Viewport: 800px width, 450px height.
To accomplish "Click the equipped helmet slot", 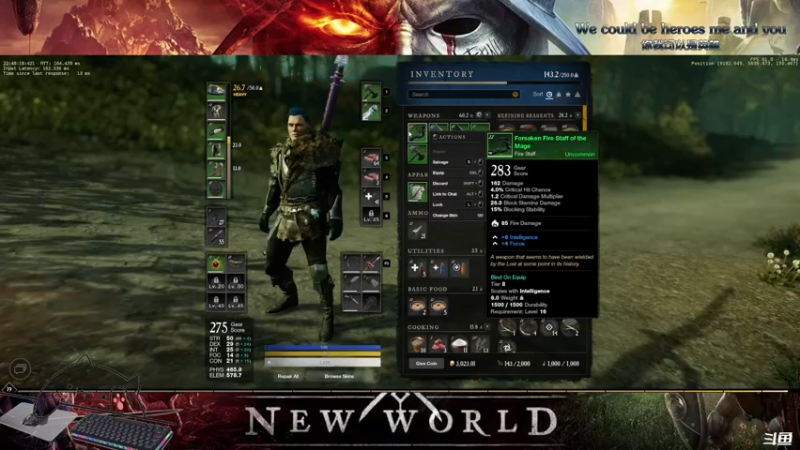I will pos(216,91).
